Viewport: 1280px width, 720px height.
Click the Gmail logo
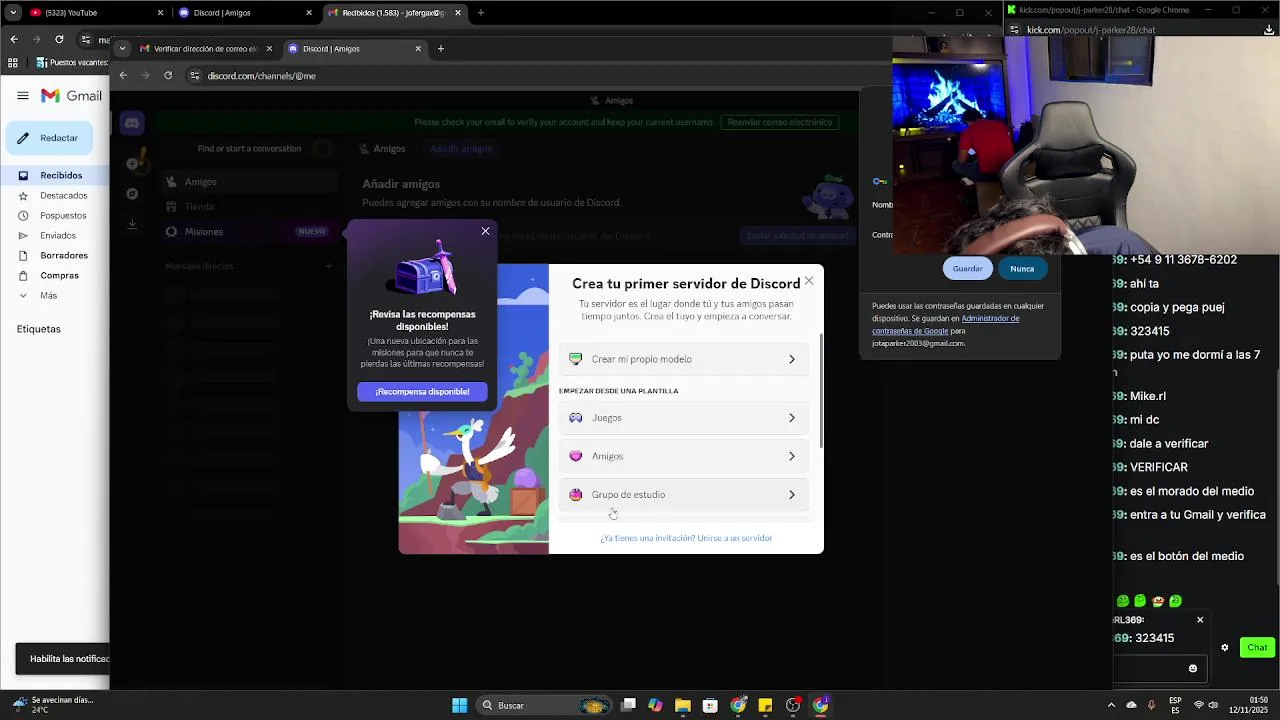[71, 96]
